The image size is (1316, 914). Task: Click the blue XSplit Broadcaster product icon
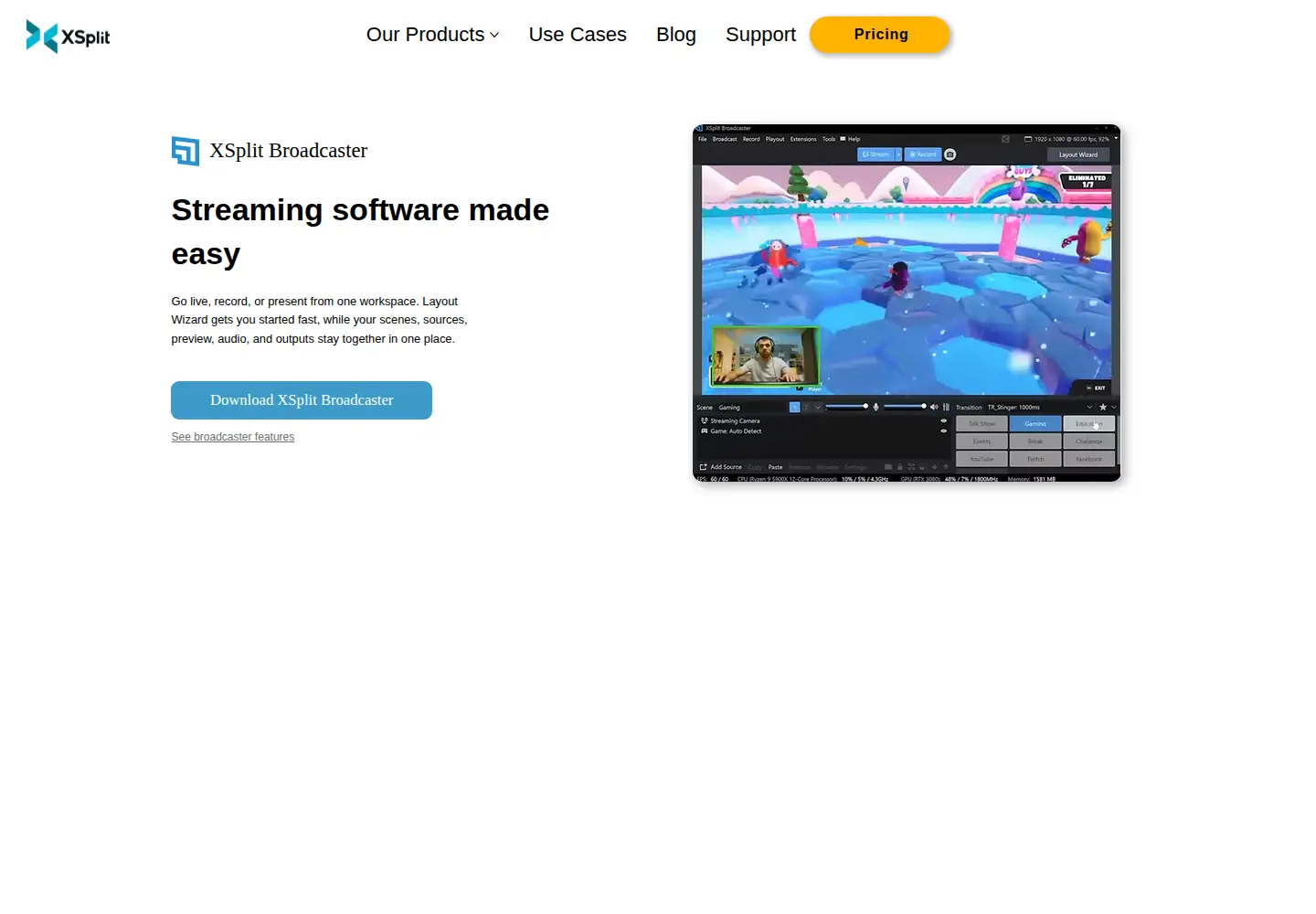(x=186, y=151)
